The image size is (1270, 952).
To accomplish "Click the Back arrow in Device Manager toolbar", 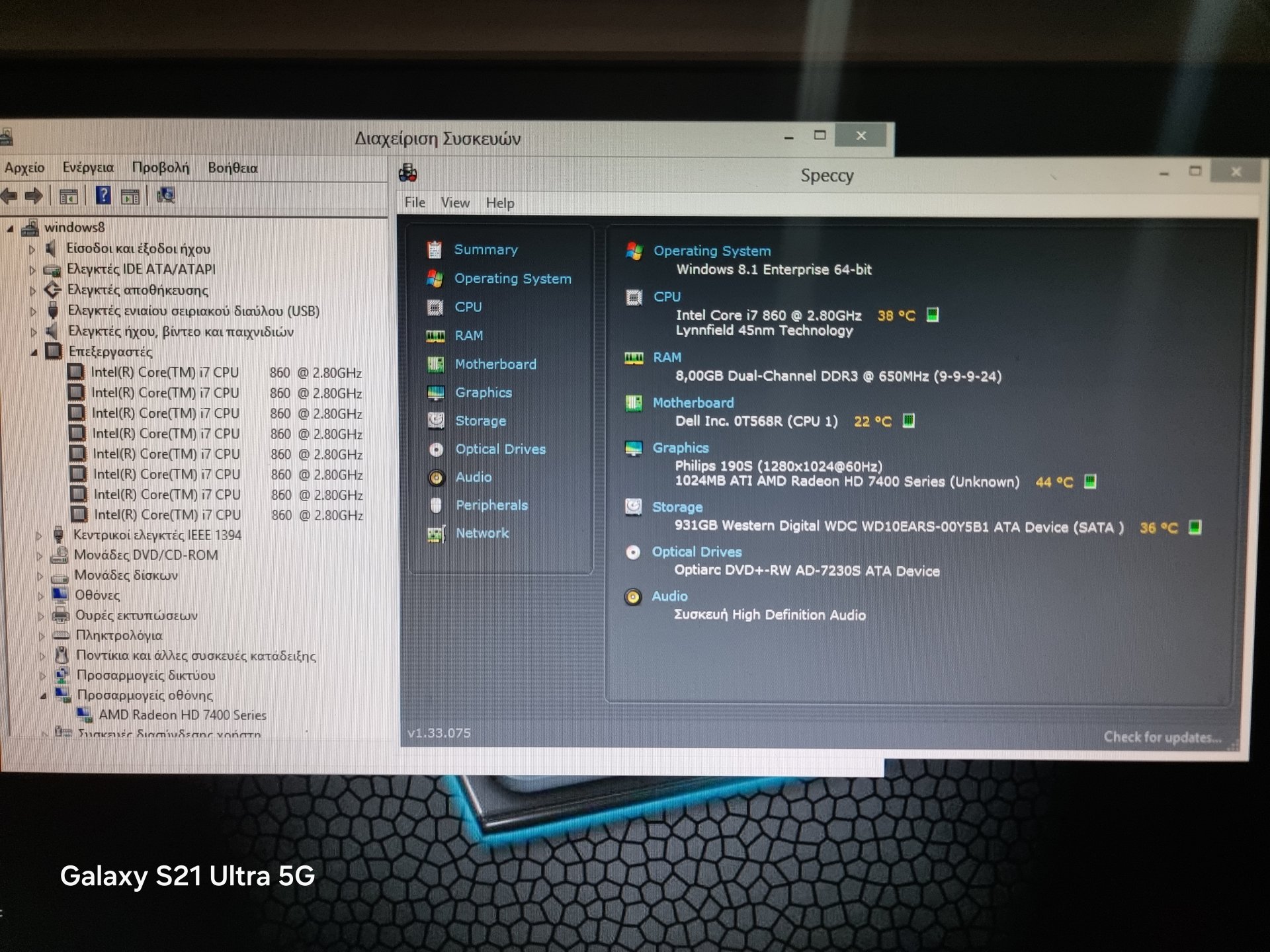I will click(x=9, y=196).
